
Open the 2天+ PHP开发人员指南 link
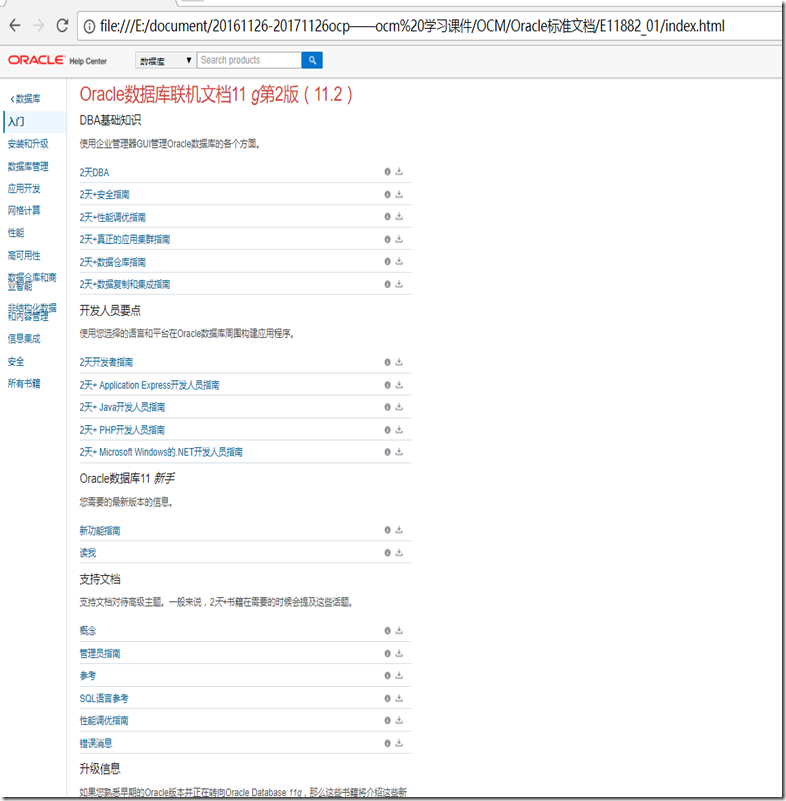click(123, 430)
